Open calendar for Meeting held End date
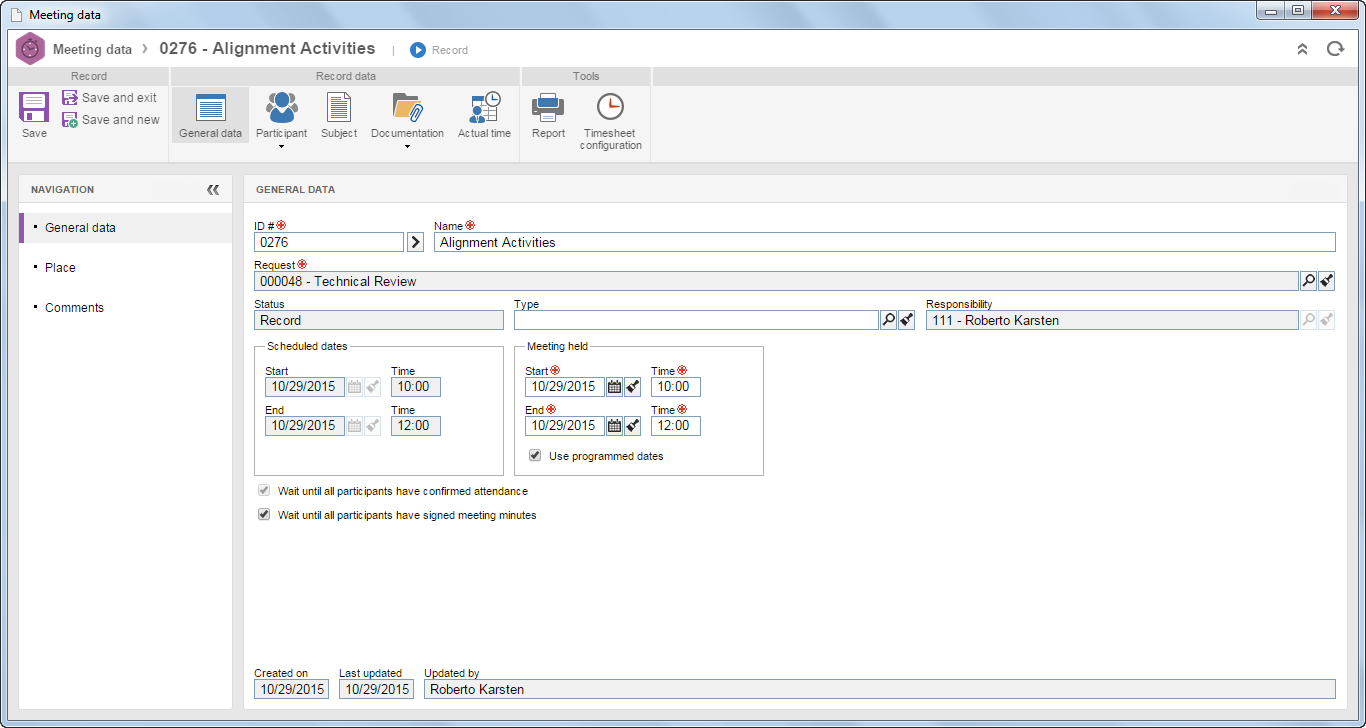 (x=614, y=426)
